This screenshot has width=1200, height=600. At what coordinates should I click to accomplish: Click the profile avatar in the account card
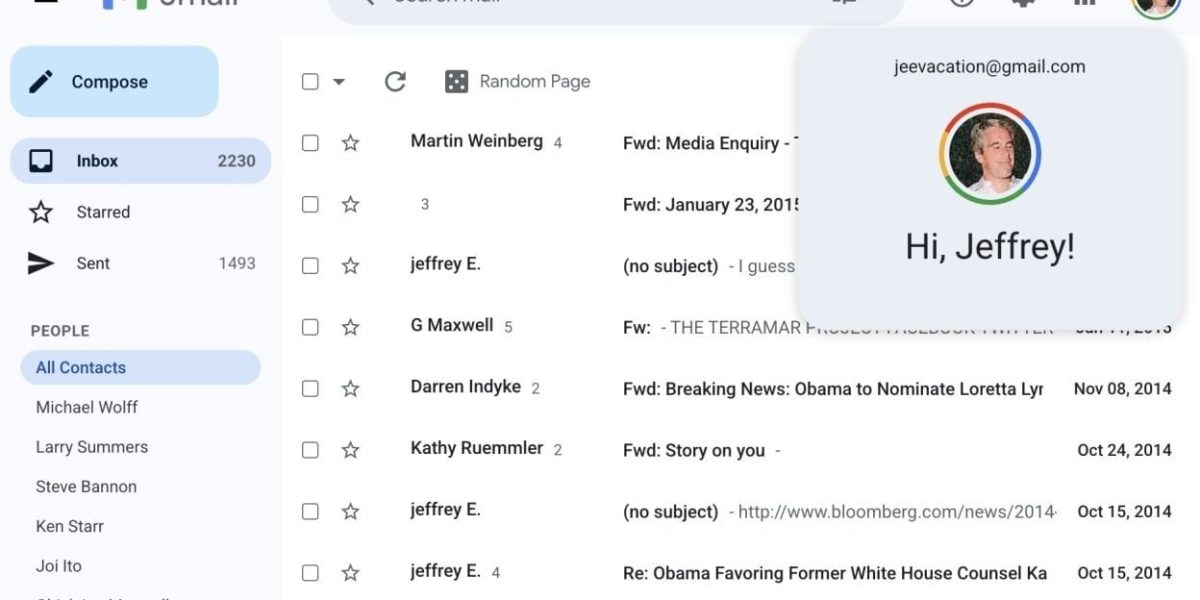(x=989, y=155)
